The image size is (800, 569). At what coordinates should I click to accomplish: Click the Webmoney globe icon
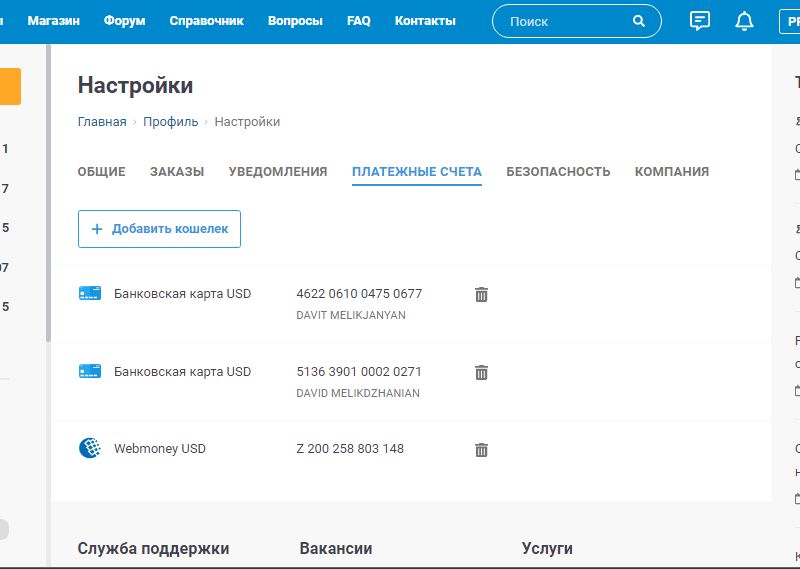[x=90, y=448]
